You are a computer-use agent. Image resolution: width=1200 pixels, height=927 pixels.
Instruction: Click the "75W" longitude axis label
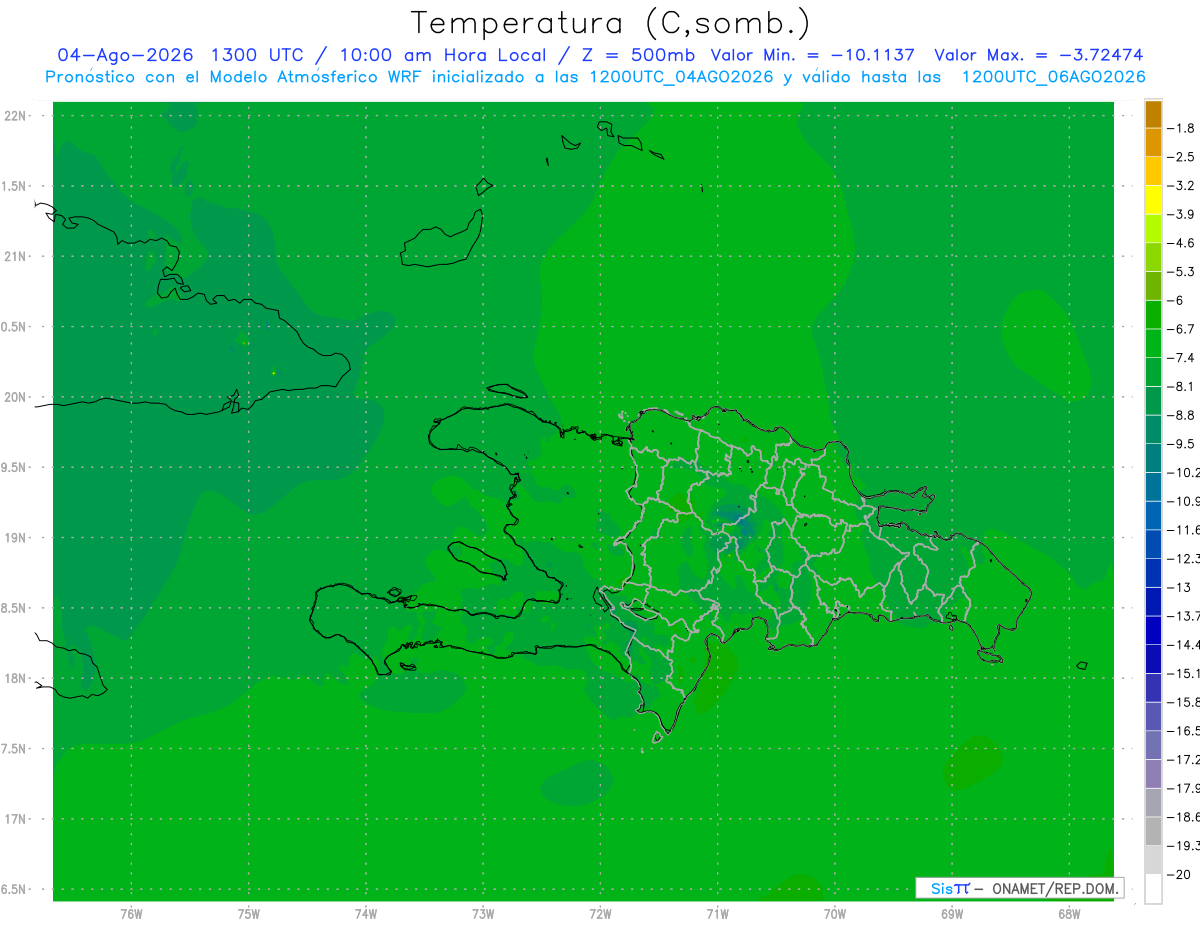[248, 914]
